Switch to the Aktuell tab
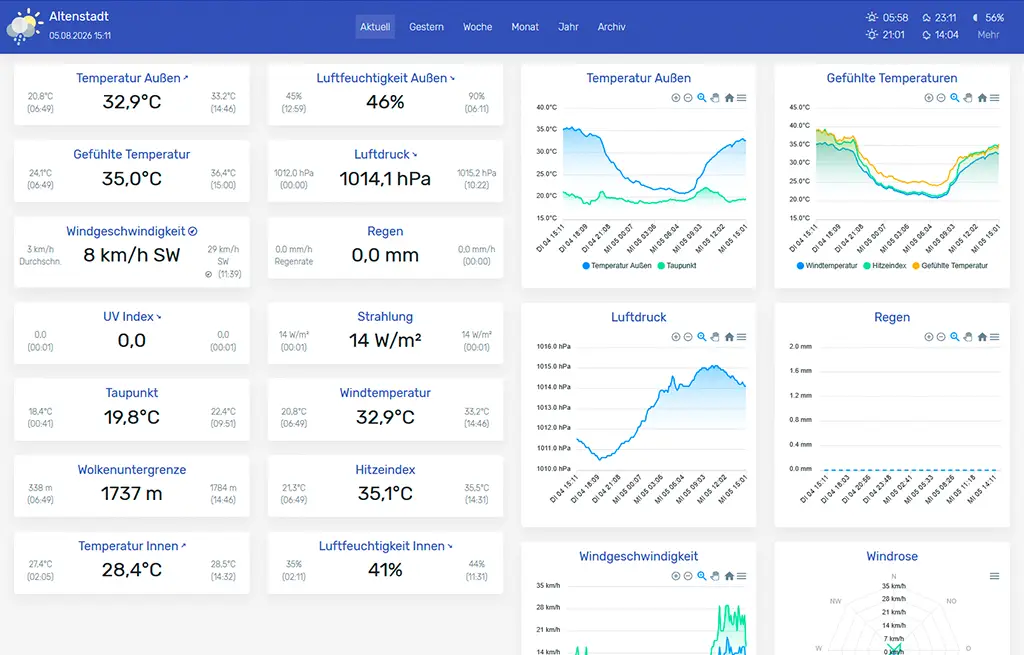Viewport: 1024px width, 655px height. tap(375, 27)
